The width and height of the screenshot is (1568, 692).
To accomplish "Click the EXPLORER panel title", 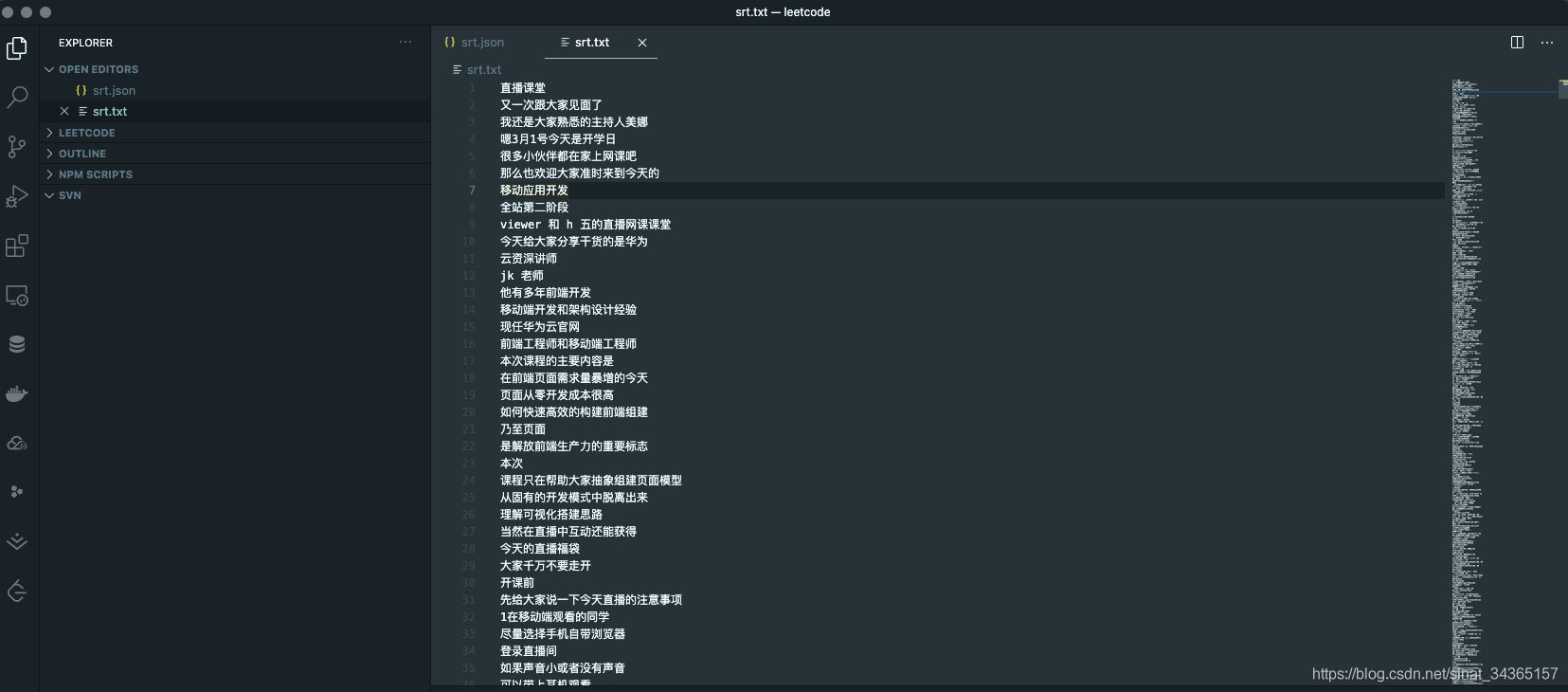I will pos(85,43).
